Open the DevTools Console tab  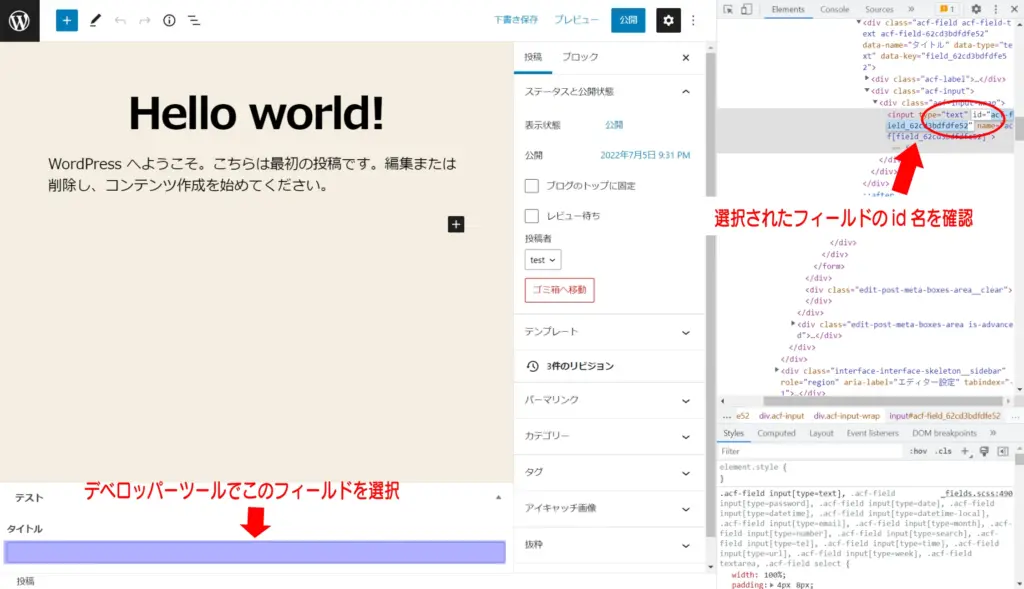[x=835, y=9]
